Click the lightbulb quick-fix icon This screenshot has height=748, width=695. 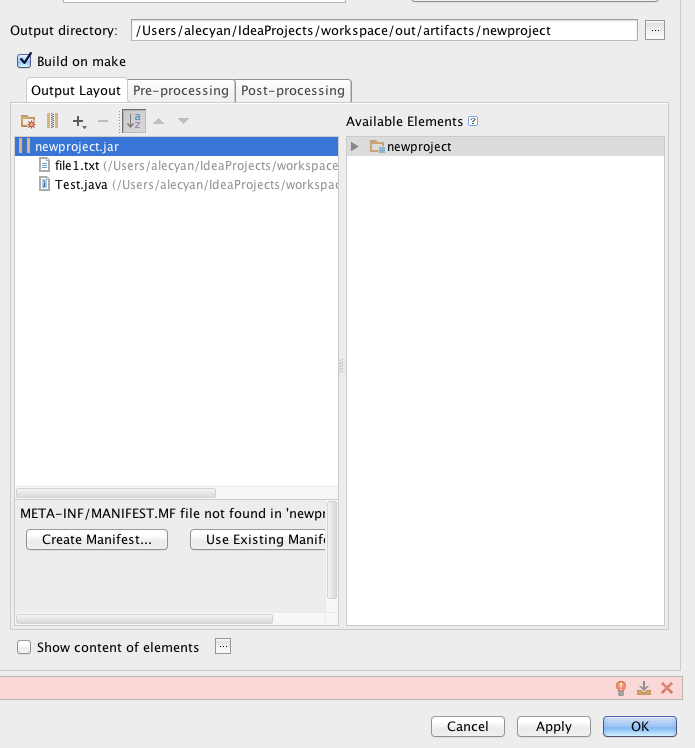point(621,688)
